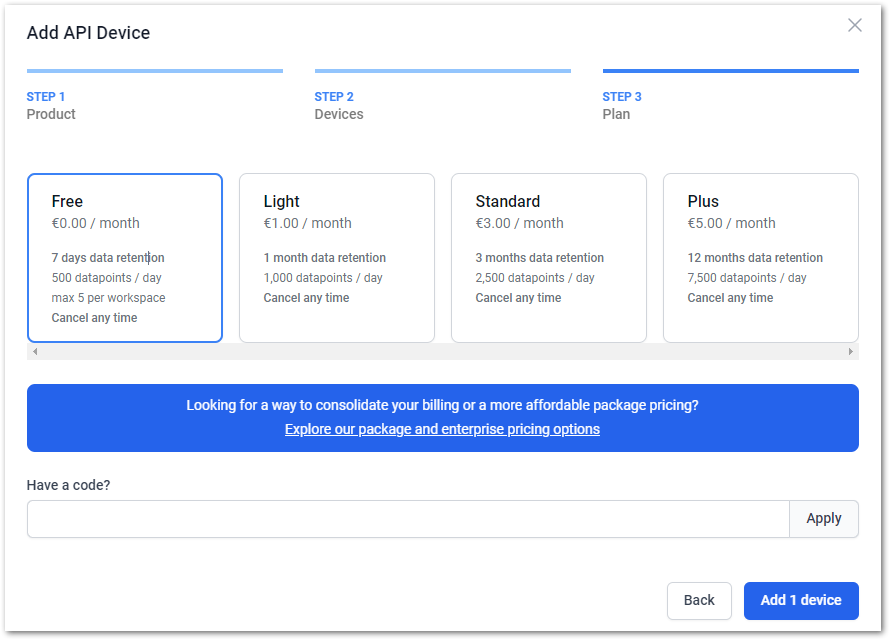Viewport: 890px width, 640px height.
Task: Click the '€1.00 / month' price
Action: pyautogui.click(x=308, y=223)
